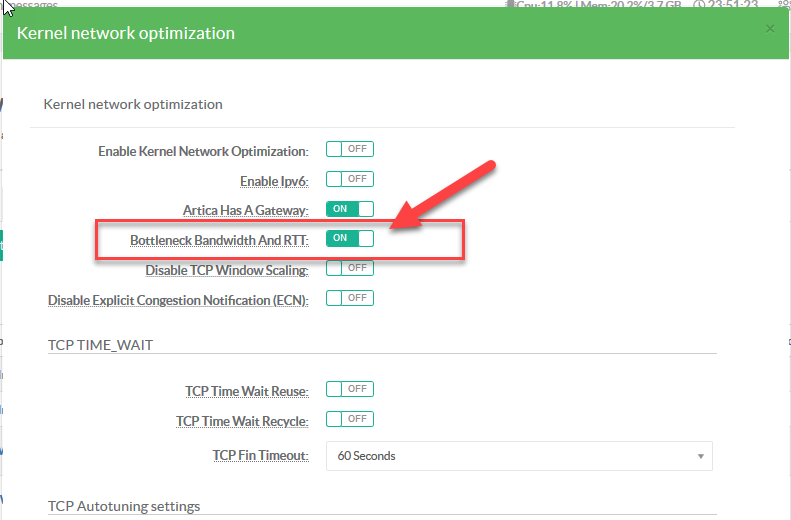791x520 pixels.
Task: Switch off Artica Has A Gateway
Action: point(349,209)
